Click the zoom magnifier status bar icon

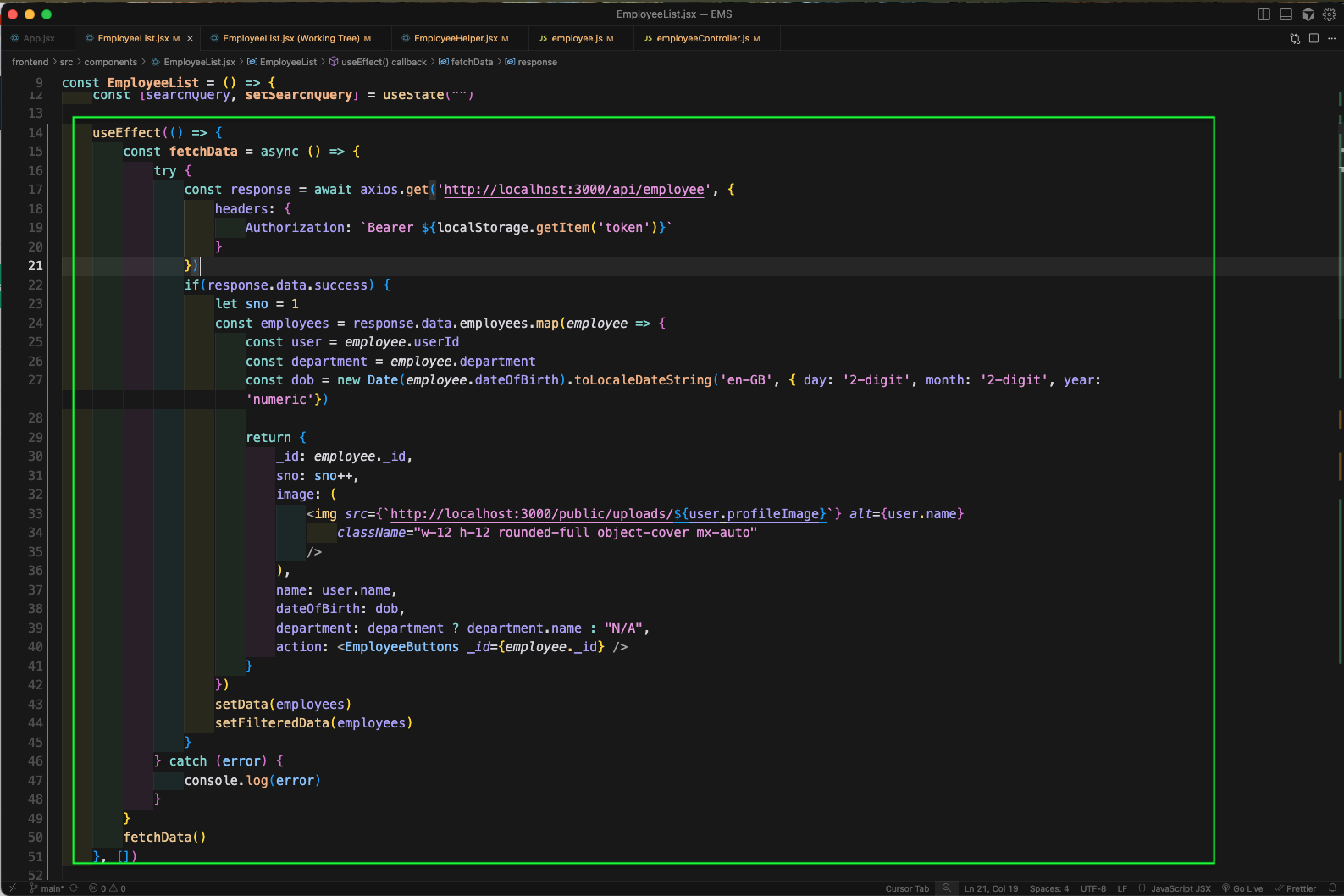pos(947,888)
